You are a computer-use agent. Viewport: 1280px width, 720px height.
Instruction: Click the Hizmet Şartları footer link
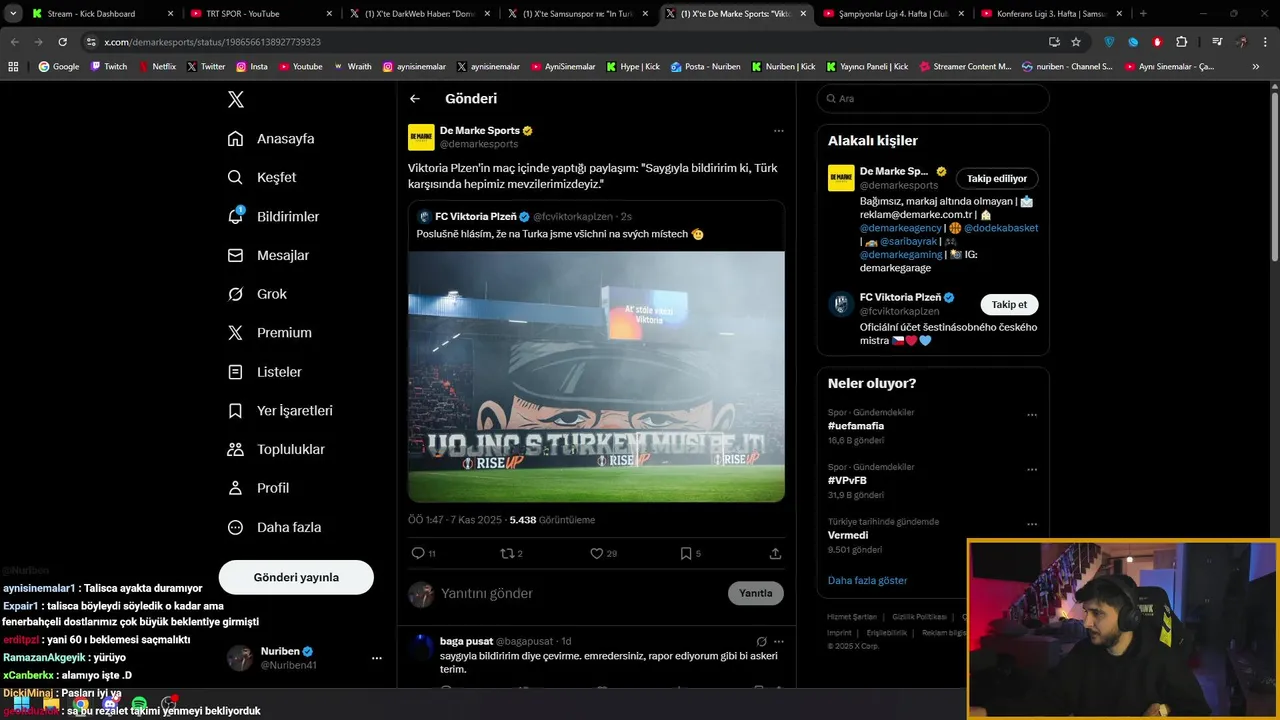pyautogui.click(x=852, y=617)
